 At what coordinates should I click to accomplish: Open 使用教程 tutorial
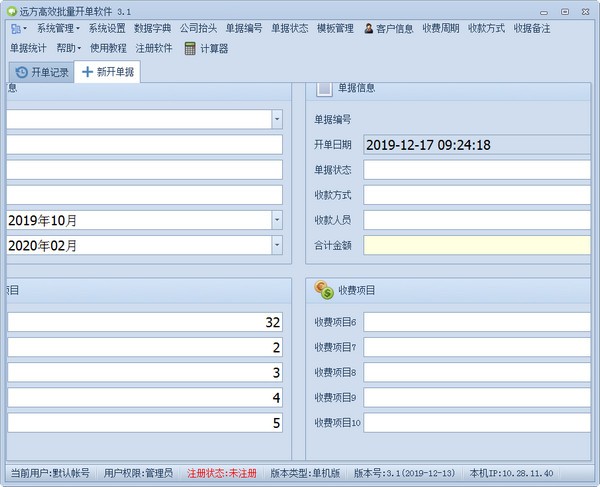point(108,48)
